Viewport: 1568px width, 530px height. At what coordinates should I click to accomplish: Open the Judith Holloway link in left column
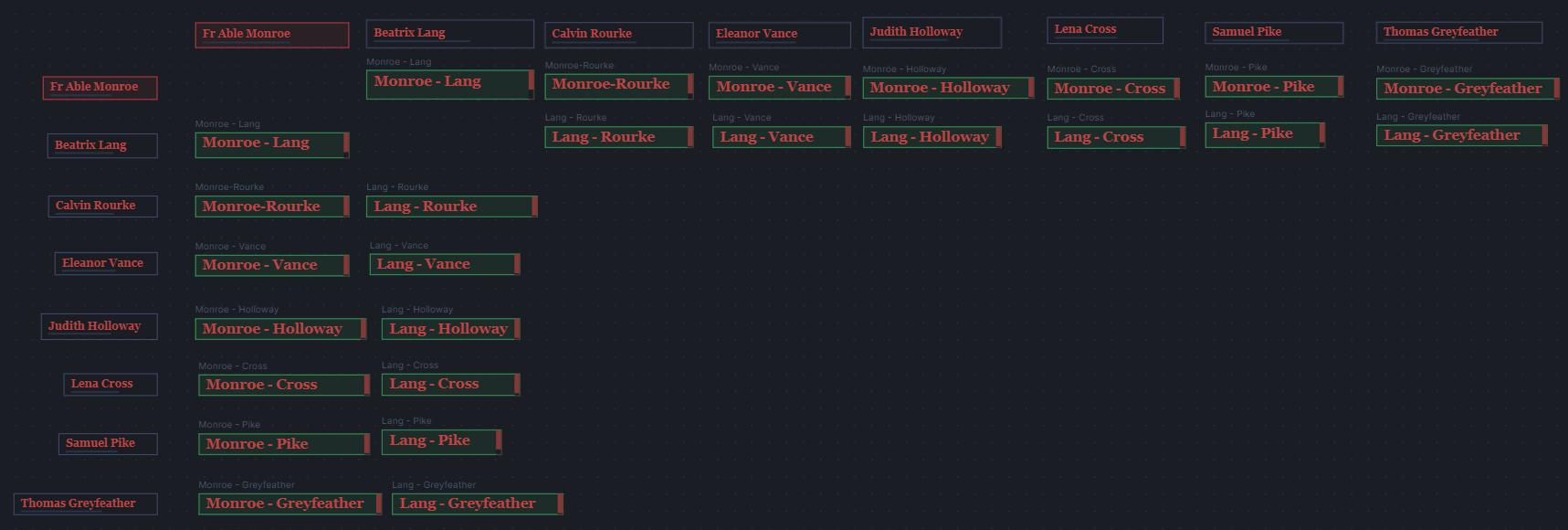pos(94,326)
